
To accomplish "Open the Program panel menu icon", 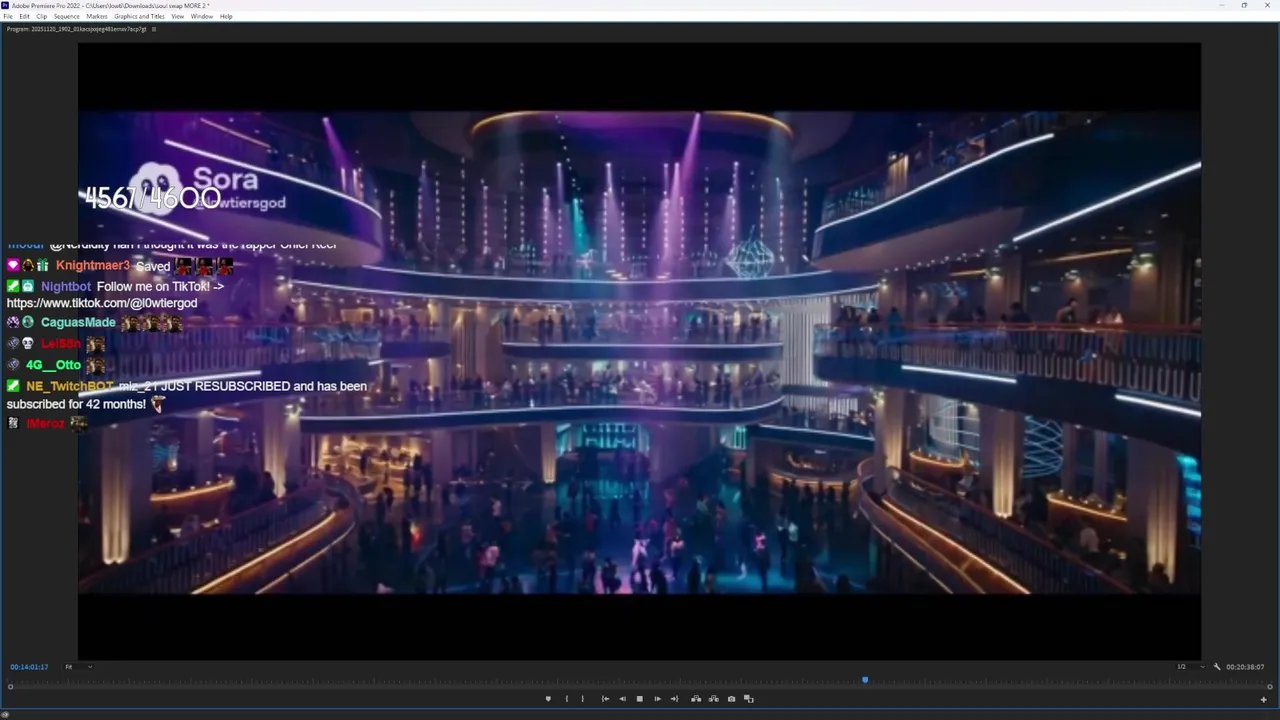I will (x=153, y=29).
